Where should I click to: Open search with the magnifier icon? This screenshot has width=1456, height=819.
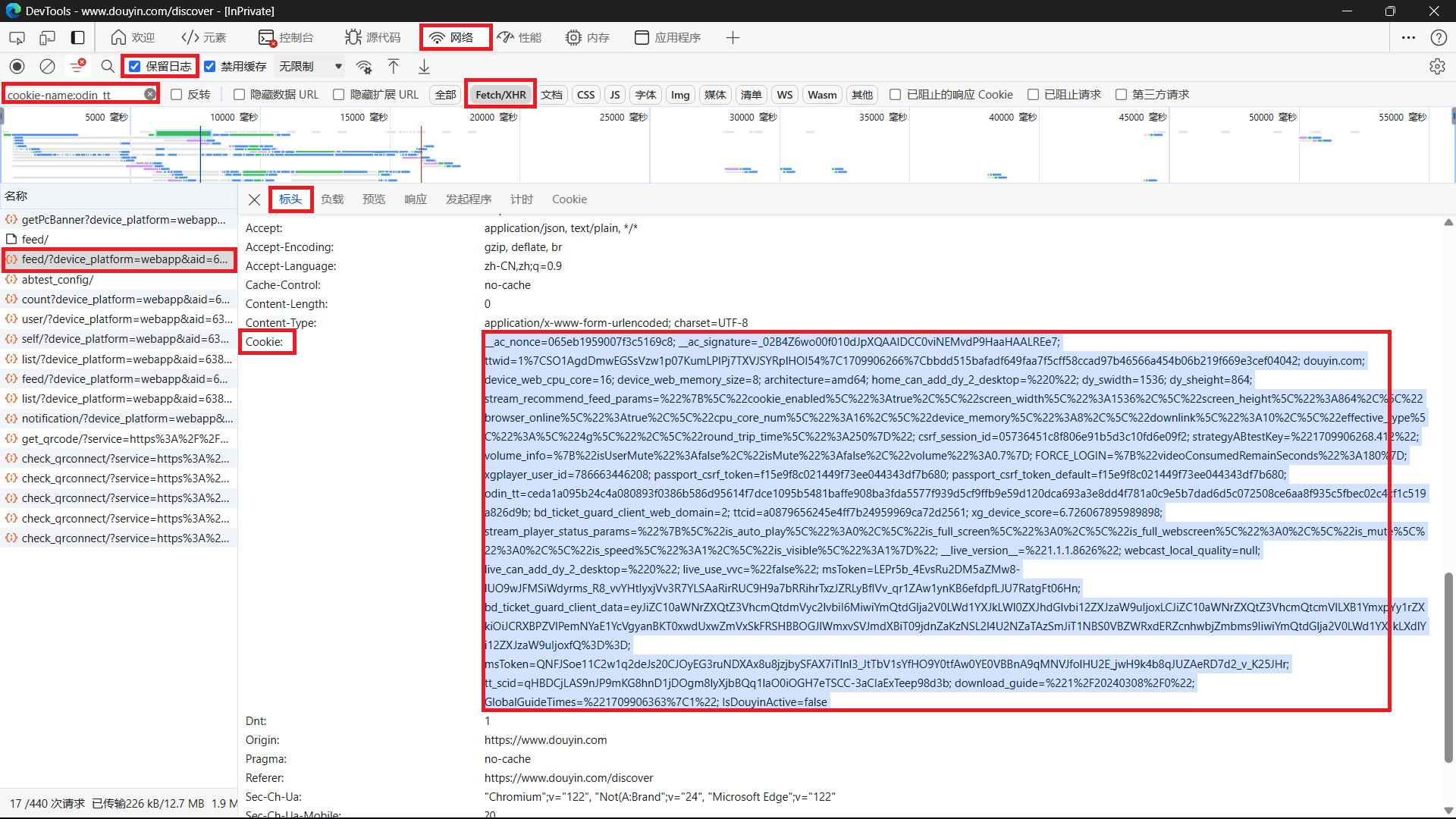pyautogui.click(x=108, y=67)
